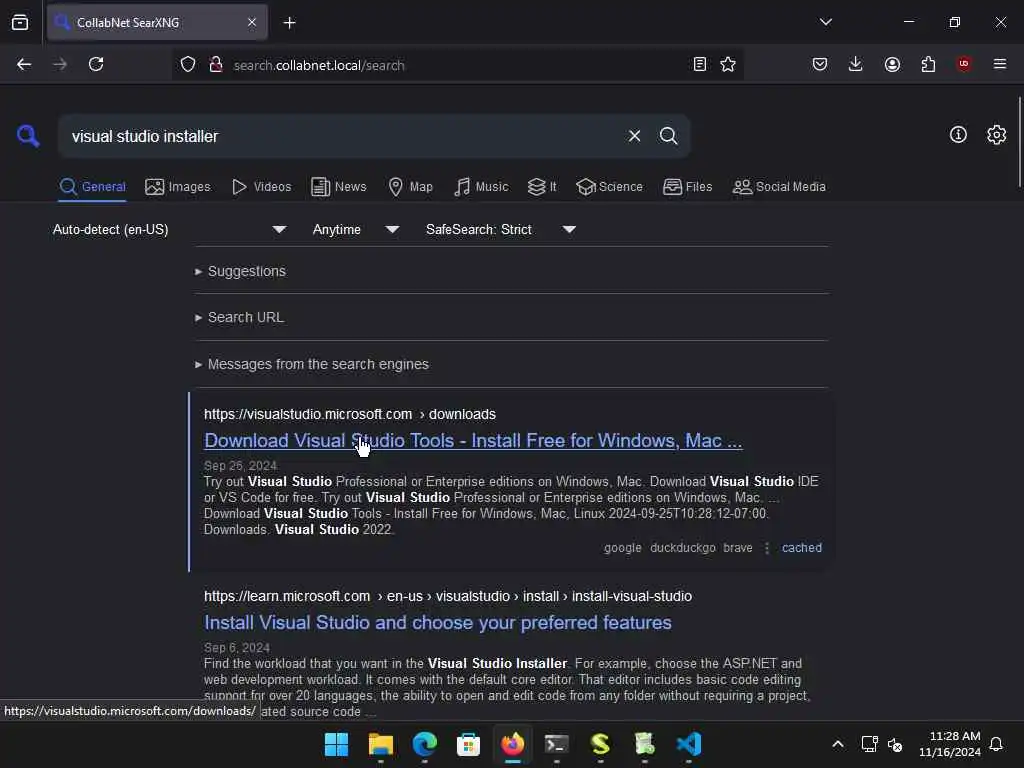The image size is (1024, 768).
Task: Close the CollabNet SearXNG tab
Action: tap(252, 22)
